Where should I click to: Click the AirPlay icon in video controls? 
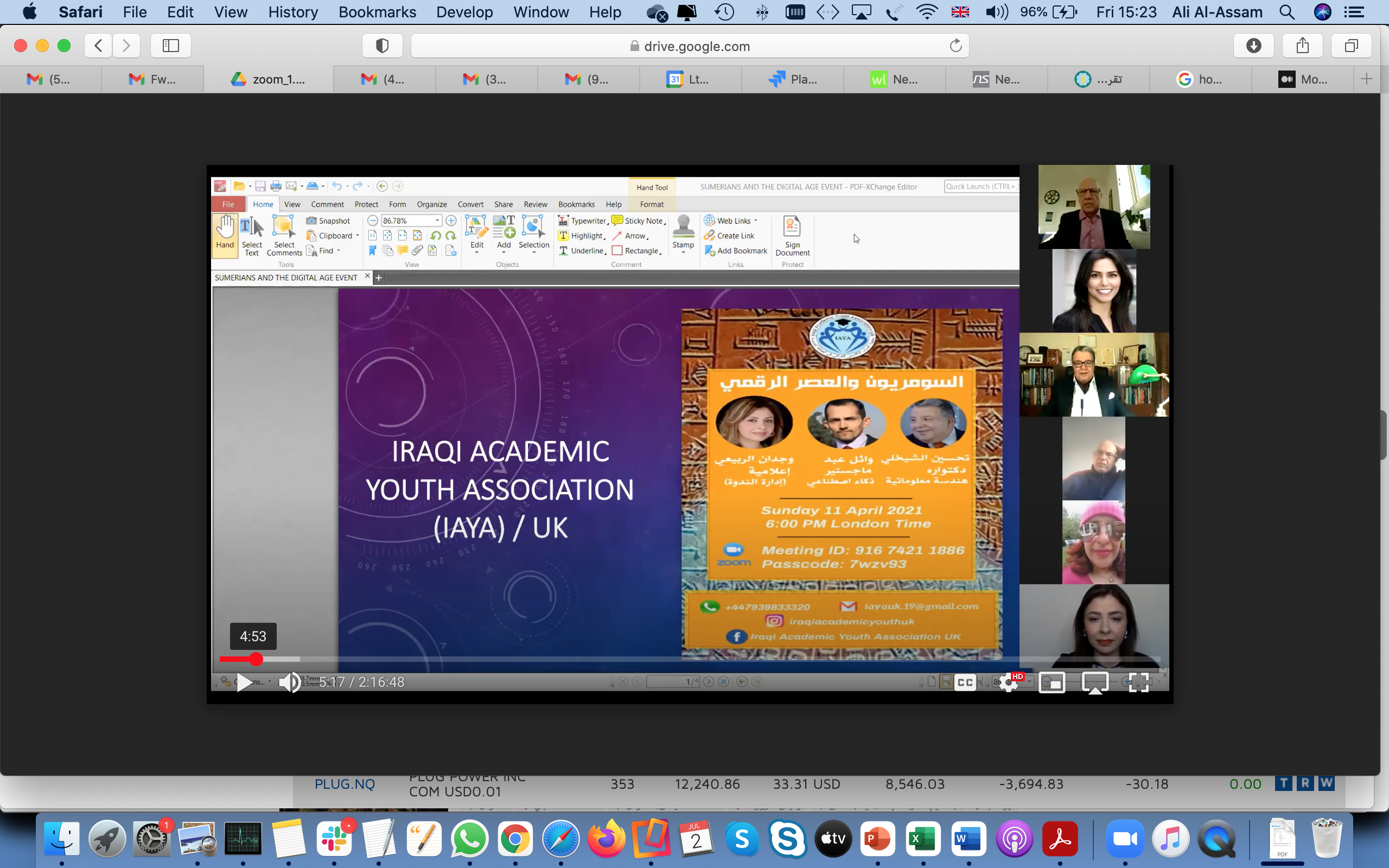(x=1094, y=682)
